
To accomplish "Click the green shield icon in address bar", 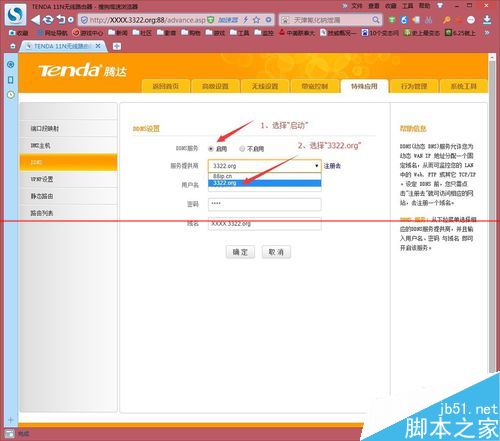I will [x=210, y=20].
